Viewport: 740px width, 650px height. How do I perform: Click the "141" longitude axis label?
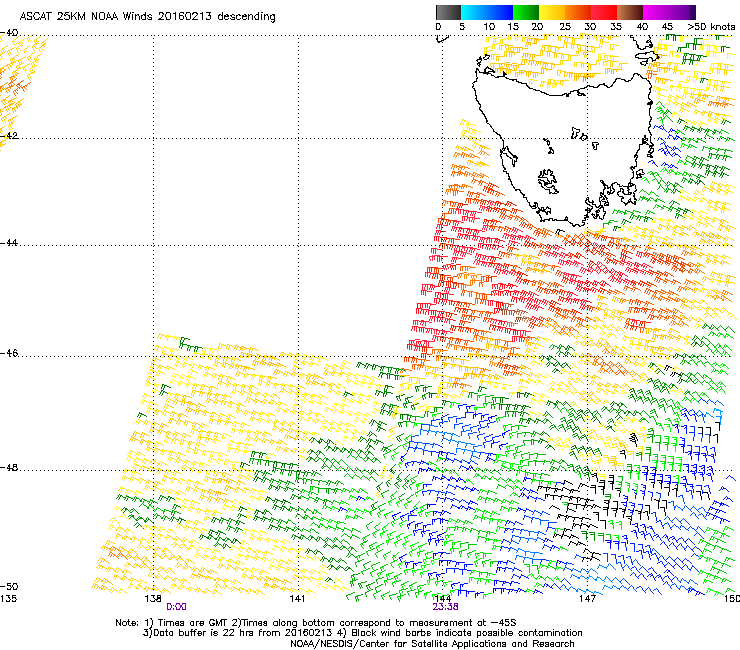(298, 599)
